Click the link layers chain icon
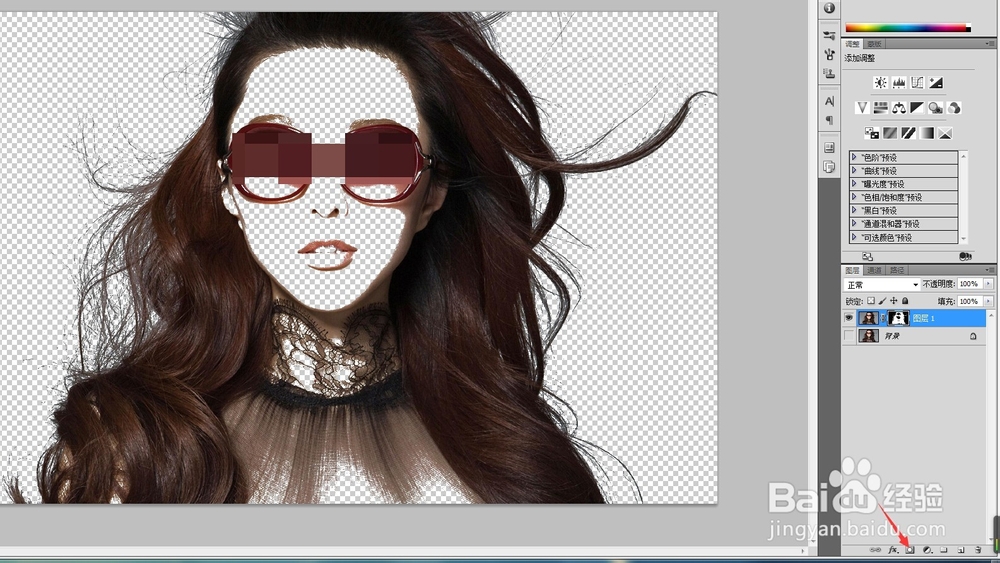 pos(876,550)
